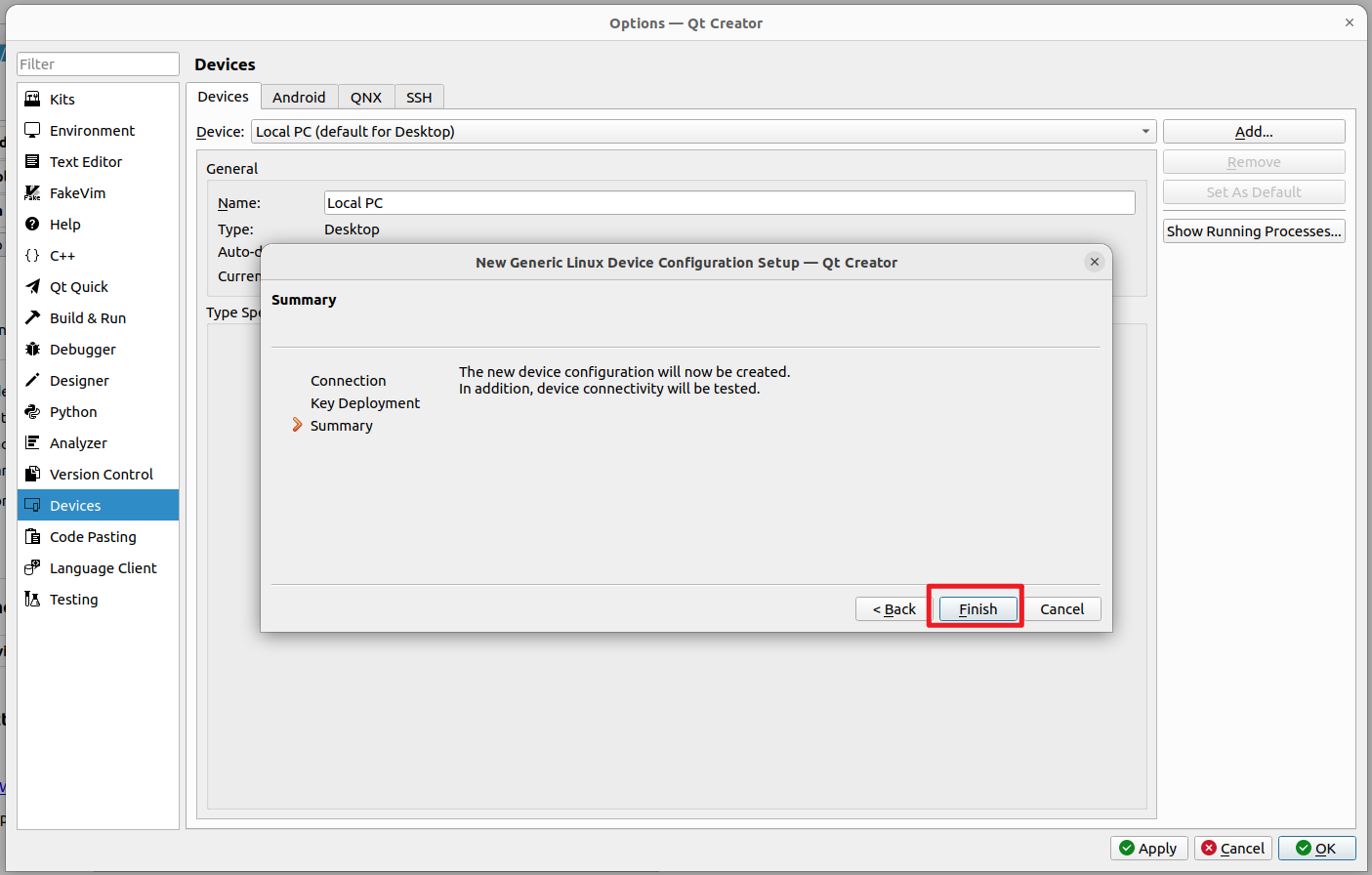Click the Code Pasting clipboard icon
The width and height of the screenshot is (1372, 875).
tap(32, 536)
